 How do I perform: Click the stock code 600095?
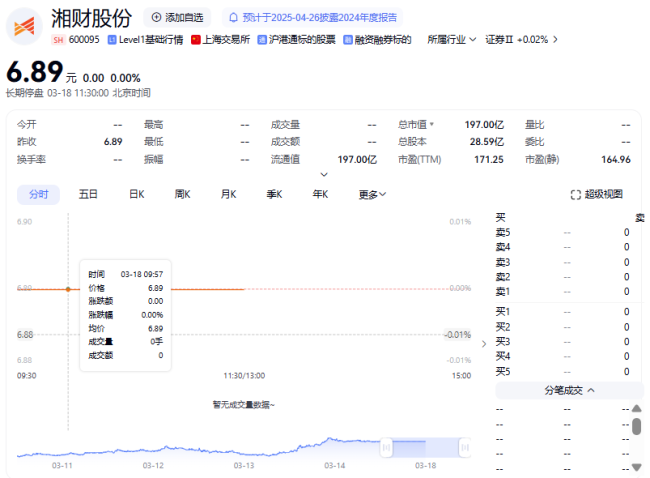tap(84, 40)
